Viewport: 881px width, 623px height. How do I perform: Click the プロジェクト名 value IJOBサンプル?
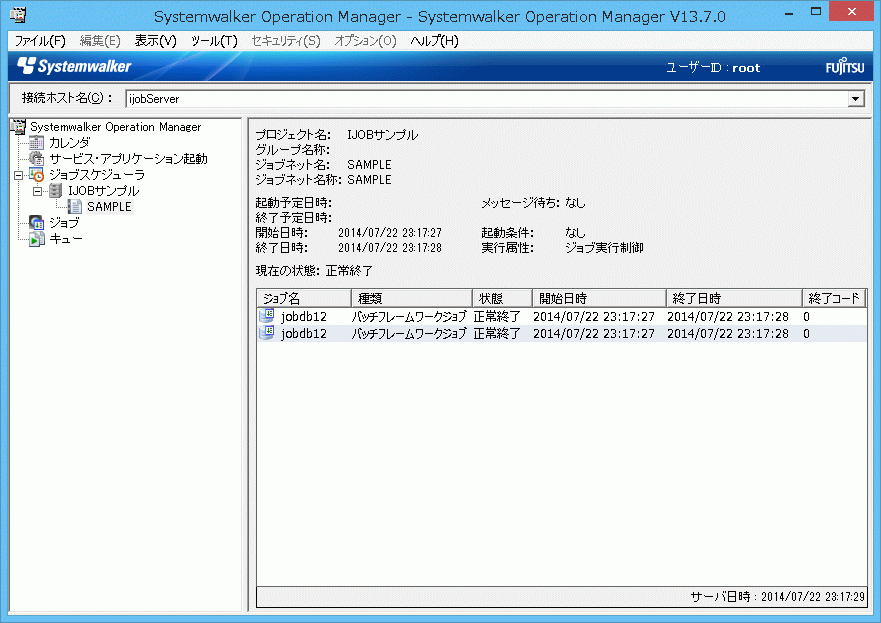[x=382, y=135]
